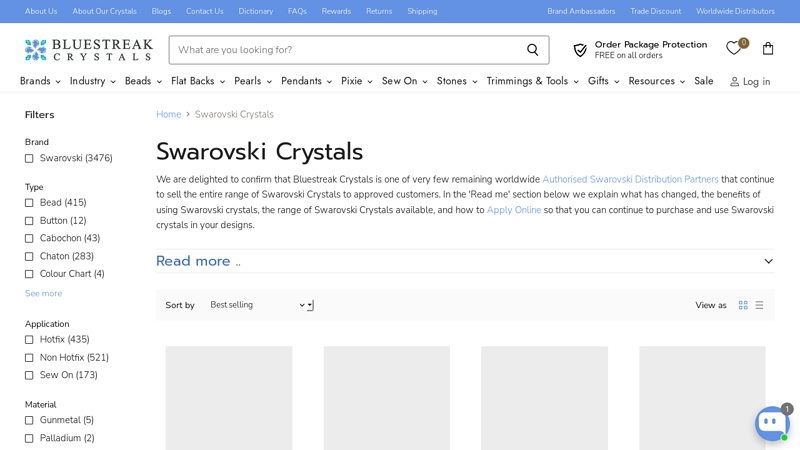Switch to list view
This screenshot has height=450, width=800.
coord(759,305)
